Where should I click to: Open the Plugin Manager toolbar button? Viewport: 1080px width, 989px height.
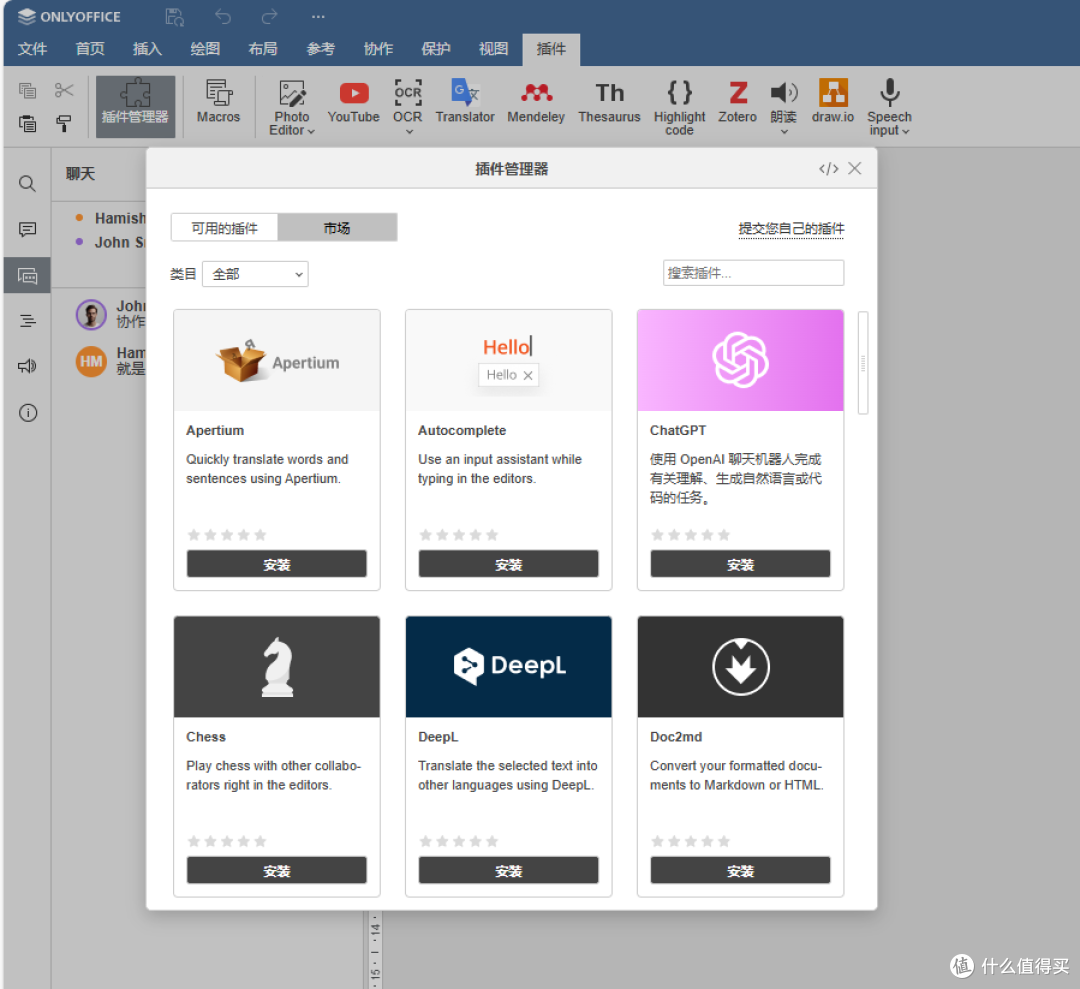point(135,106)
